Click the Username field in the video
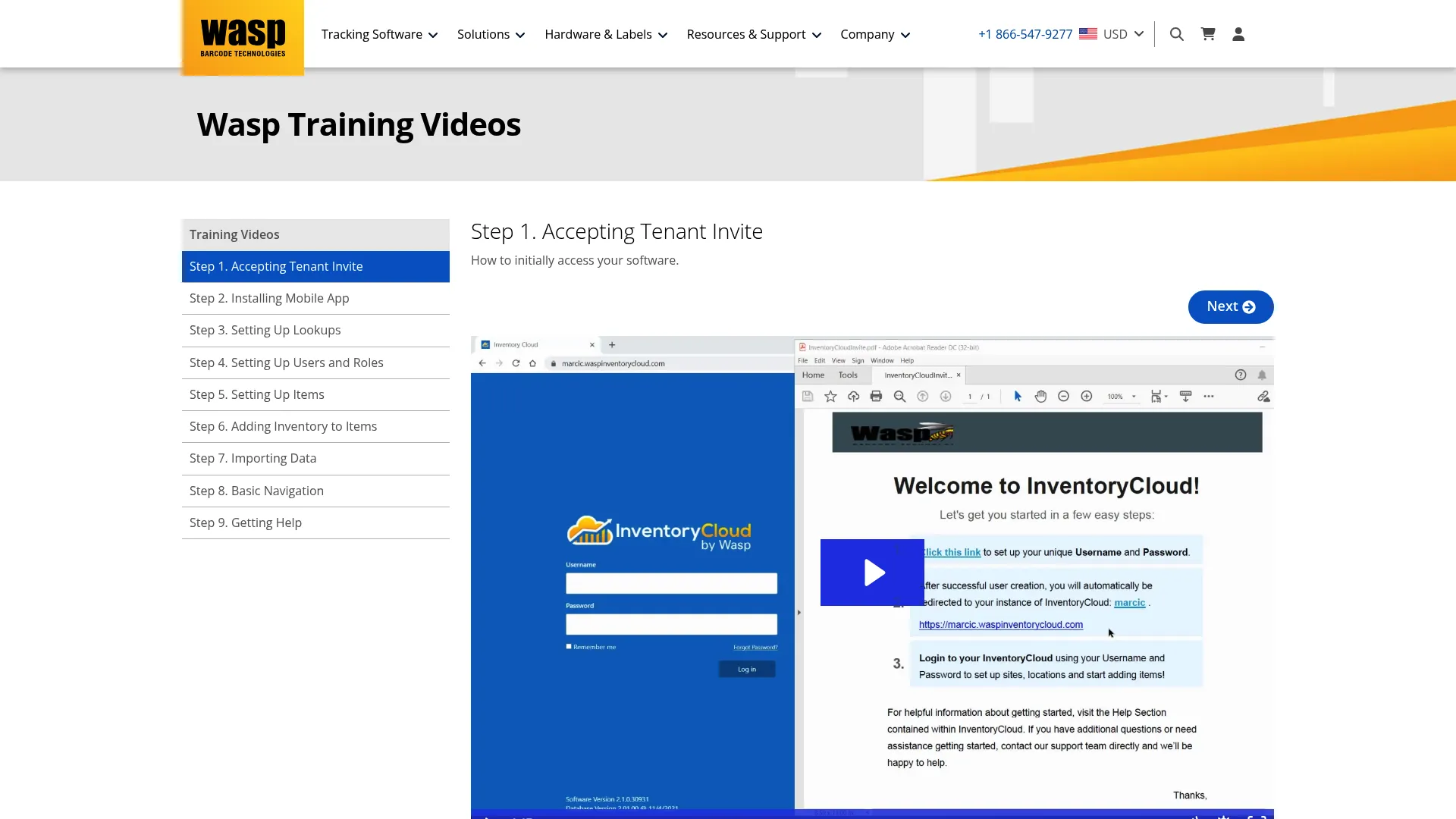The image size is (1456, 819). click(x=671, y=583)
